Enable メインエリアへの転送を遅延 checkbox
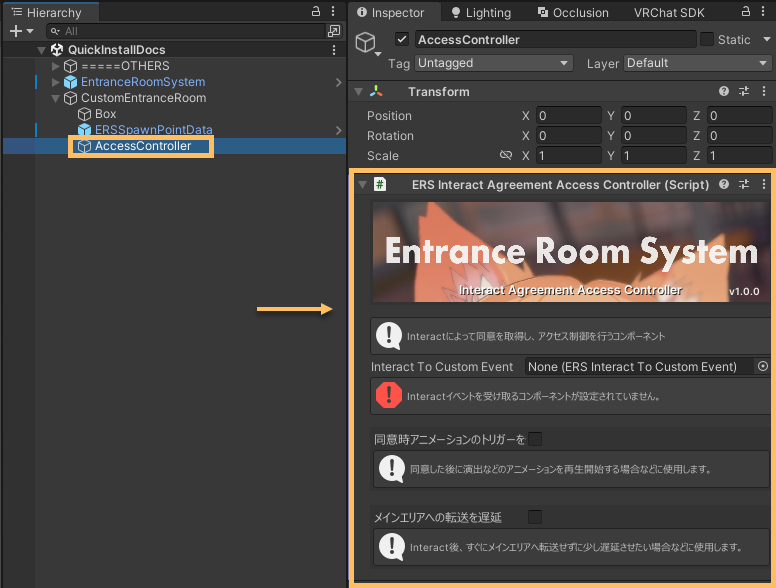This screenshot has width=776, height=588. pyautogui.click(x=535, y=517)
